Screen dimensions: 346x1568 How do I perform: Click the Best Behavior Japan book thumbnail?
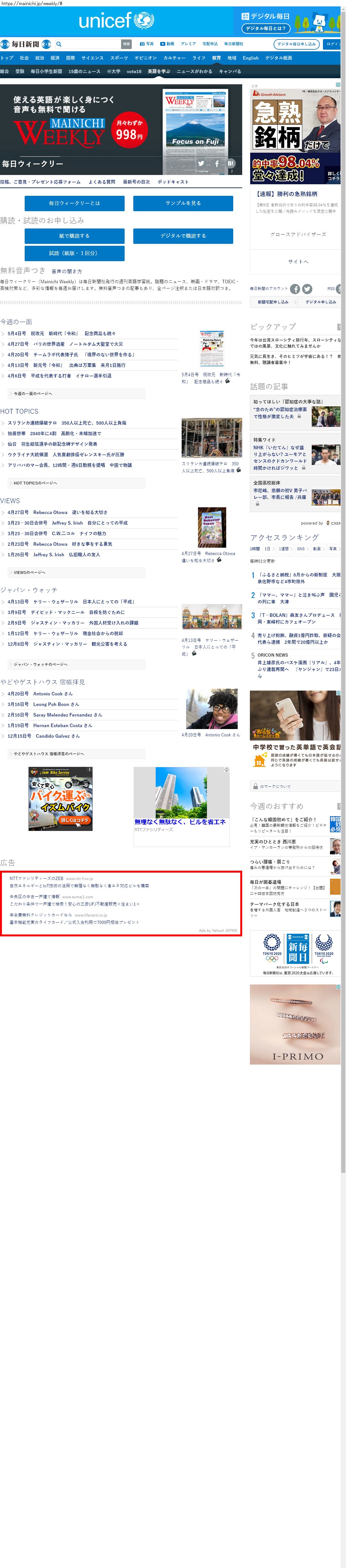[x=212, y=527]
